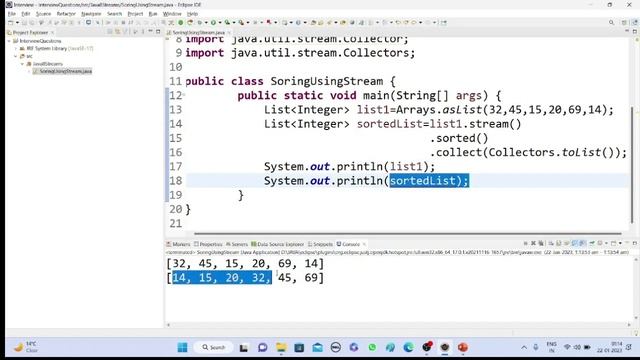Click the editor vertical scrollbar
The image size is (640, 360).
[632, 165]
